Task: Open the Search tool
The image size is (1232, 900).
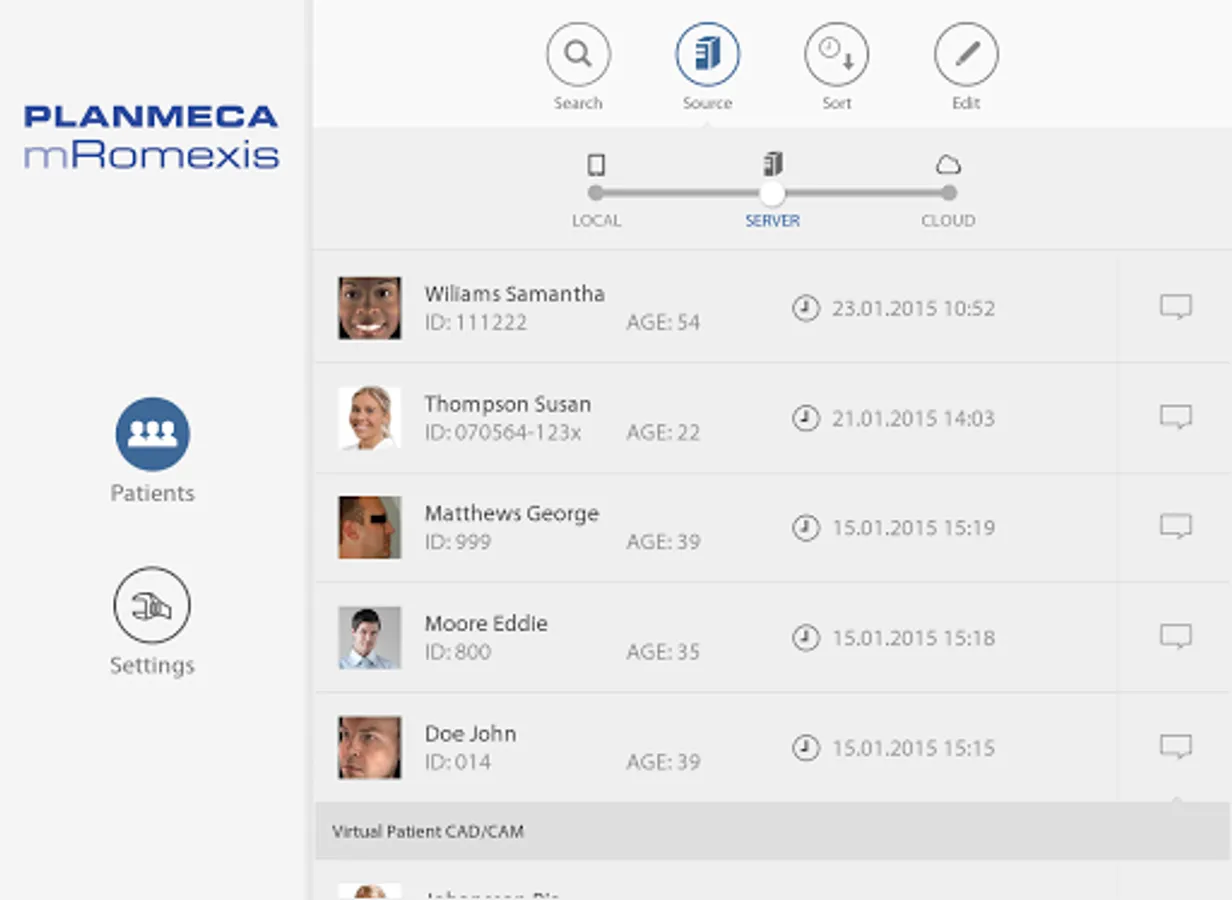Action: (x=578, y=54)
